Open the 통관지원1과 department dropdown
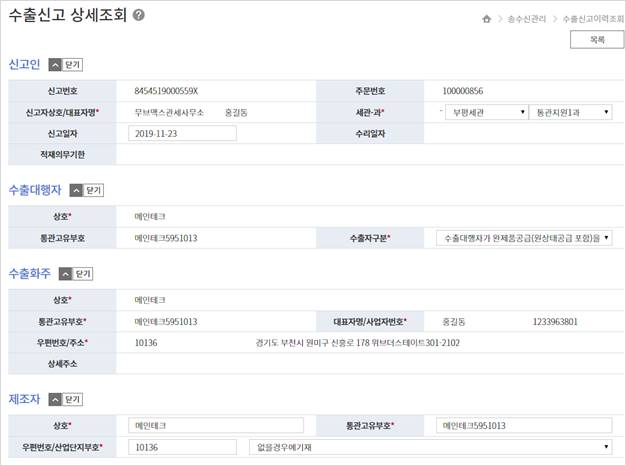 [570, 113]
